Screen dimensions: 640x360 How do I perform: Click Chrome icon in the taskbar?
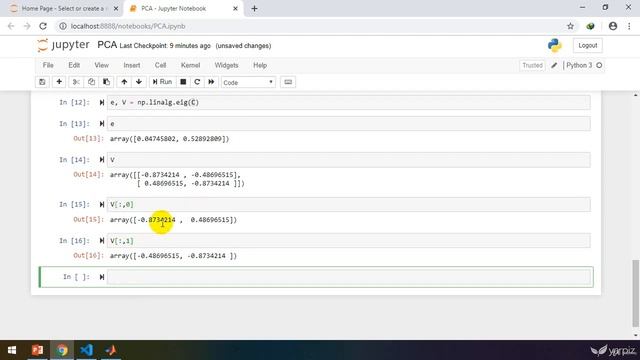(62, 350)
